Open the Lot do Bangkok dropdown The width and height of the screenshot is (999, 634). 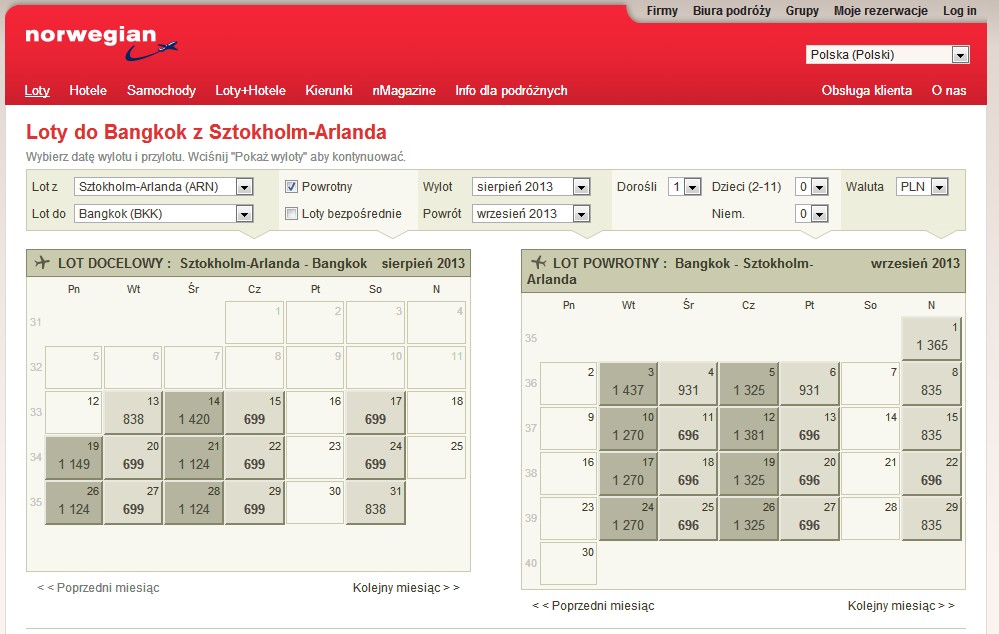point(164,213)
